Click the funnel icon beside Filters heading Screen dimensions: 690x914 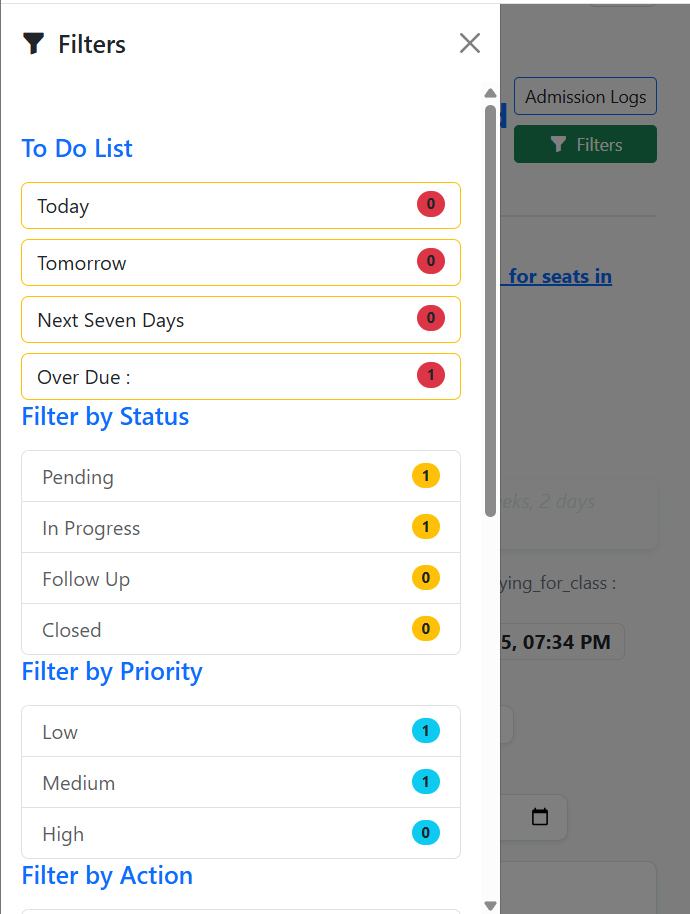34,43
